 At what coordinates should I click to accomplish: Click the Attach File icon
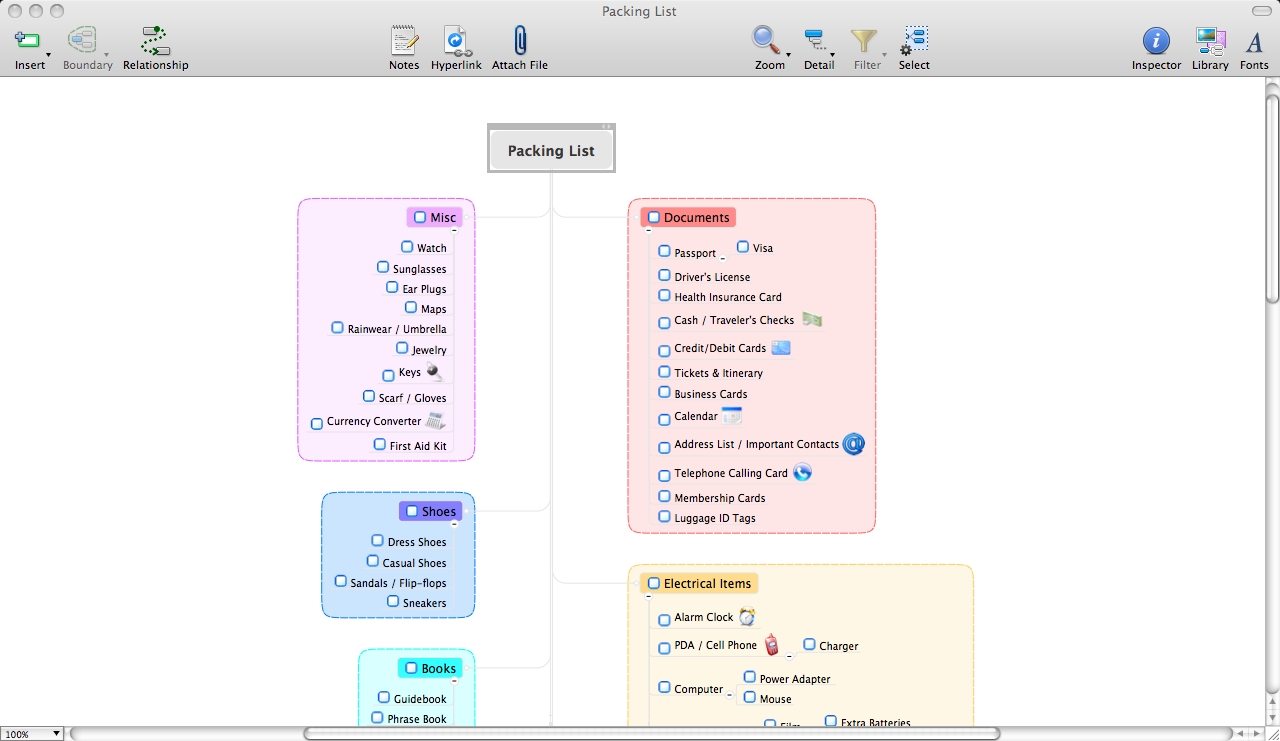pyautogui.click(x=519, y=40)
